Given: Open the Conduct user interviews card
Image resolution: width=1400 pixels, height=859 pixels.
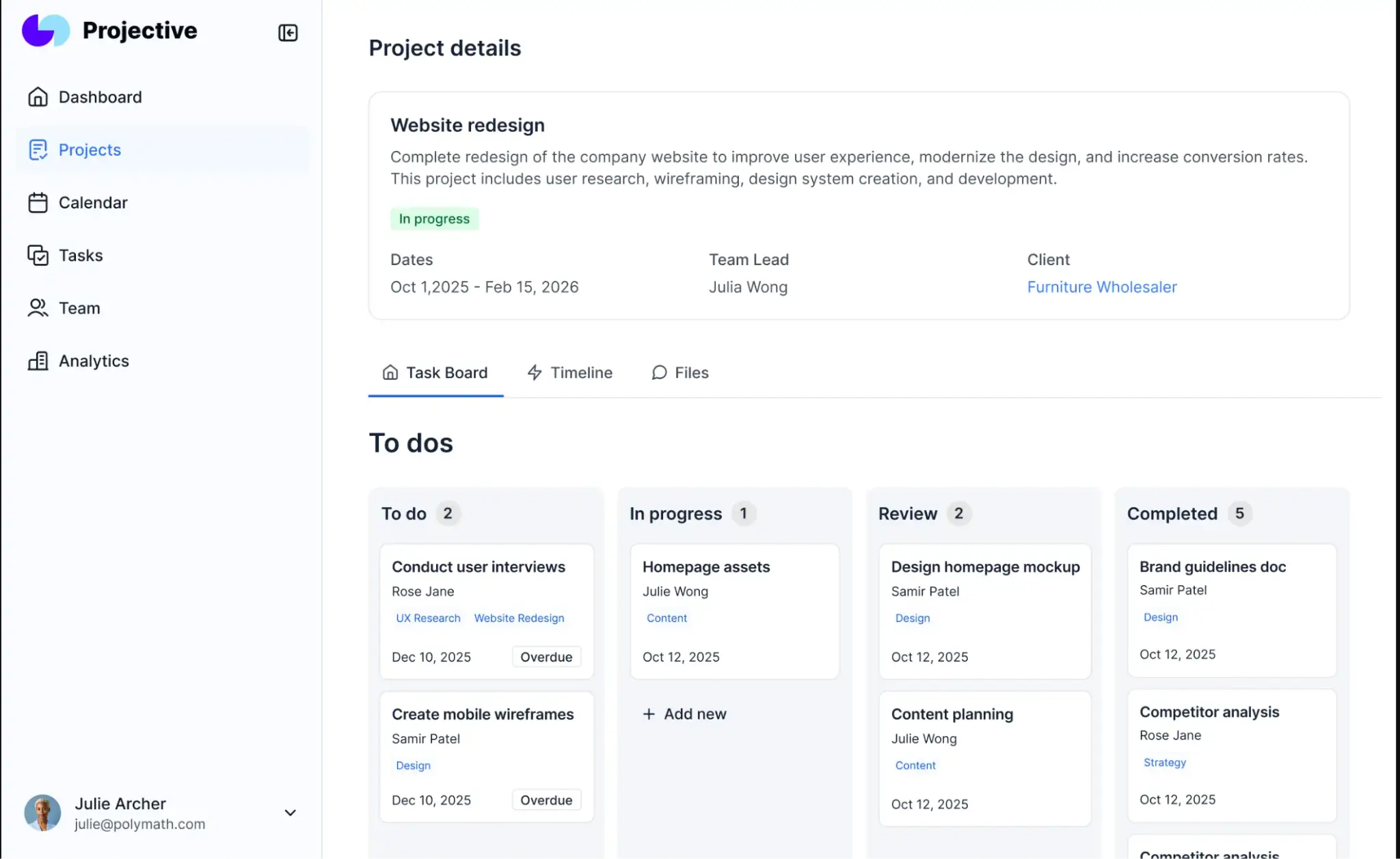Looking at the screenshot, I should (487, 612).
